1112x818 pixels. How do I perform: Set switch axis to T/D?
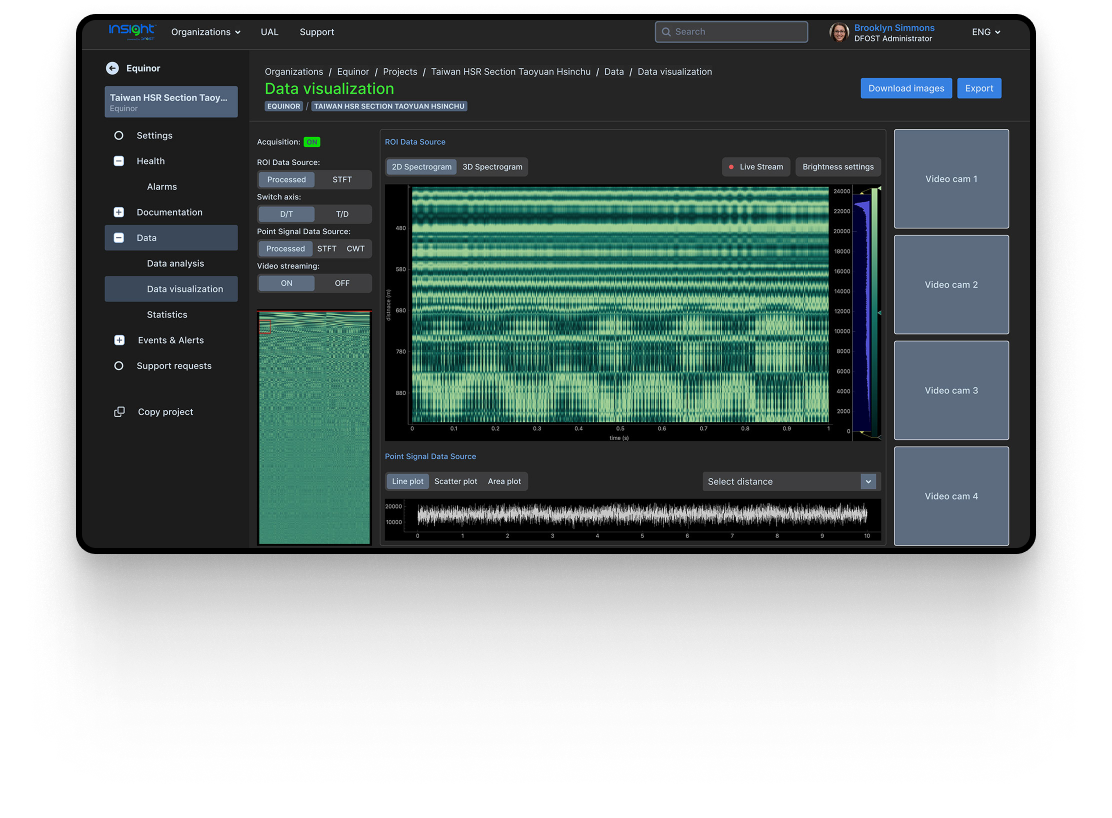click(x=342, y=214)
